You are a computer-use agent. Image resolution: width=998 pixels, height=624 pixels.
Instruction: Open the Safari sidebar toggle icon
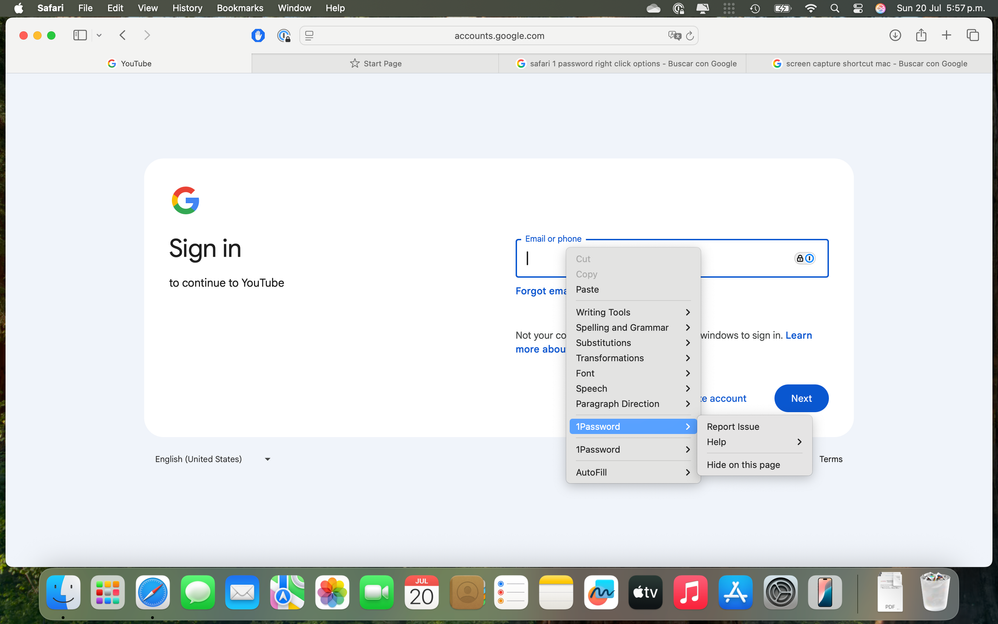(x=80, y=36)
